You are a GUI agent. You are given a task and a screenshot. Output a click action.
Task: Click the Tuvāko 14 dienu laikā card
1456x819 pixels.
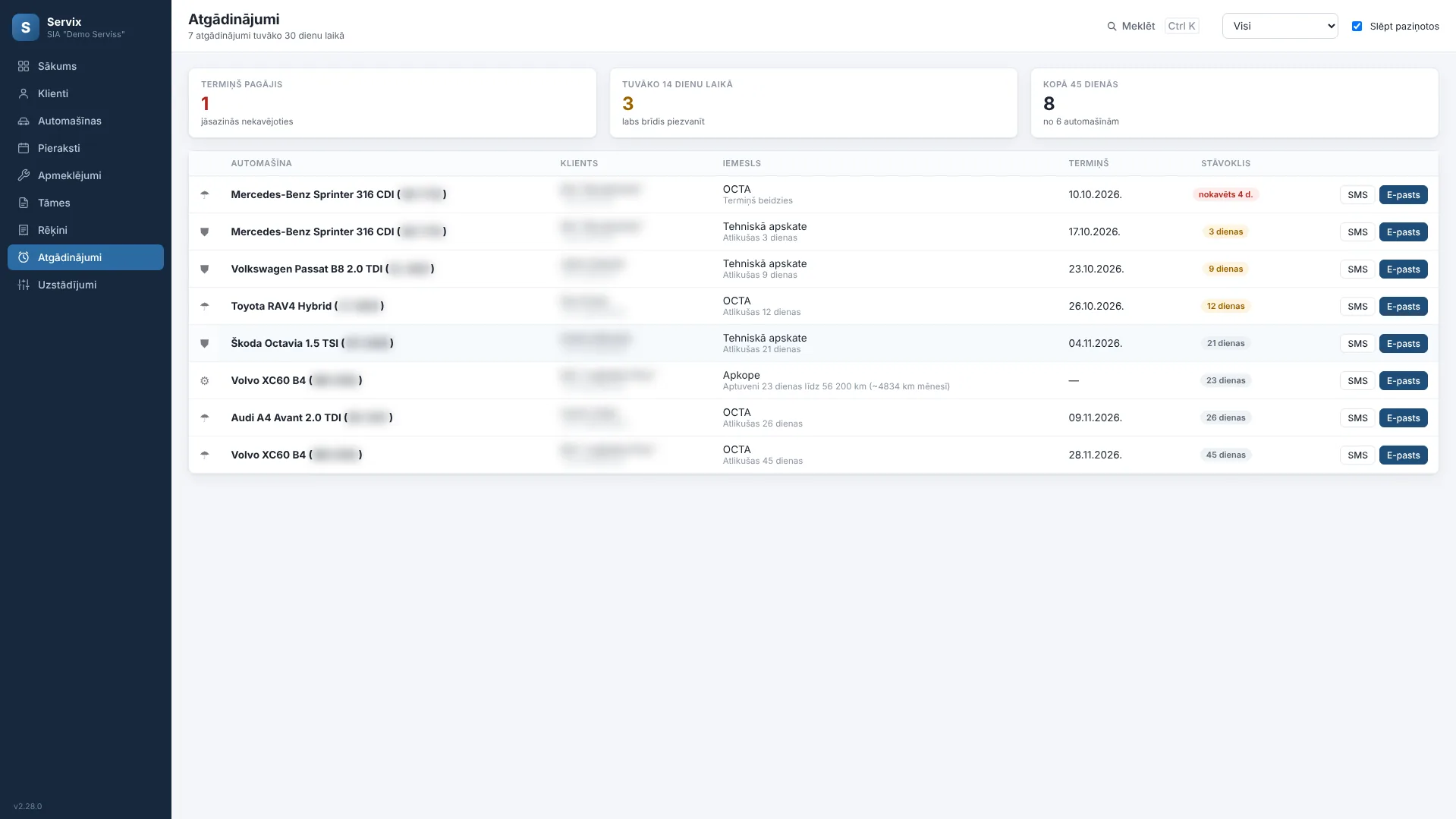pyautogui.click(x=813, y=103)
